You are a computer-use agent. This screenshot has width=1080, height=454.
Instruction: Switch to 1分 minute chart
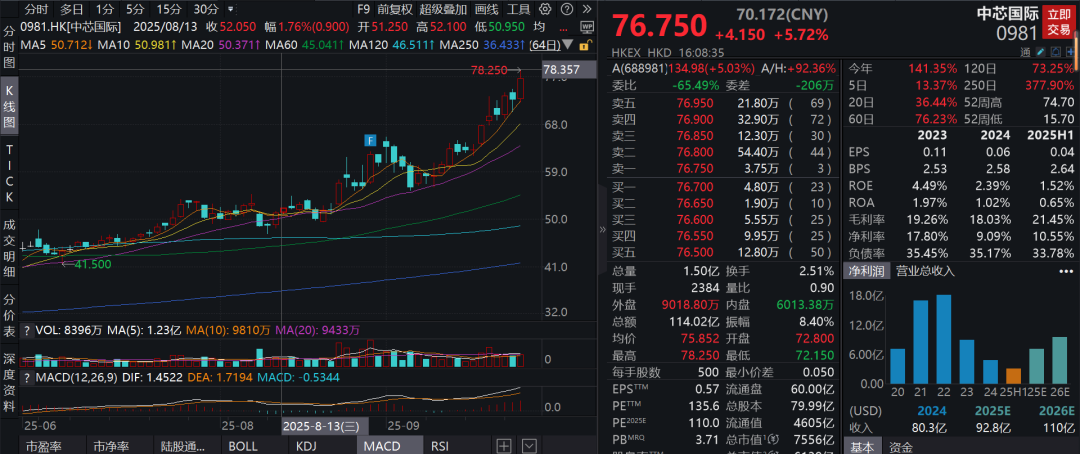point(105,10)
